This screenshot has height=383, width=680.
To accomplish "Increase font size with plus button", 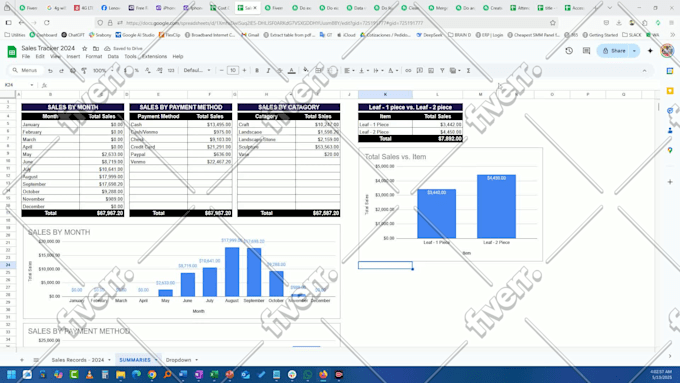I will [x=244, y=70].
